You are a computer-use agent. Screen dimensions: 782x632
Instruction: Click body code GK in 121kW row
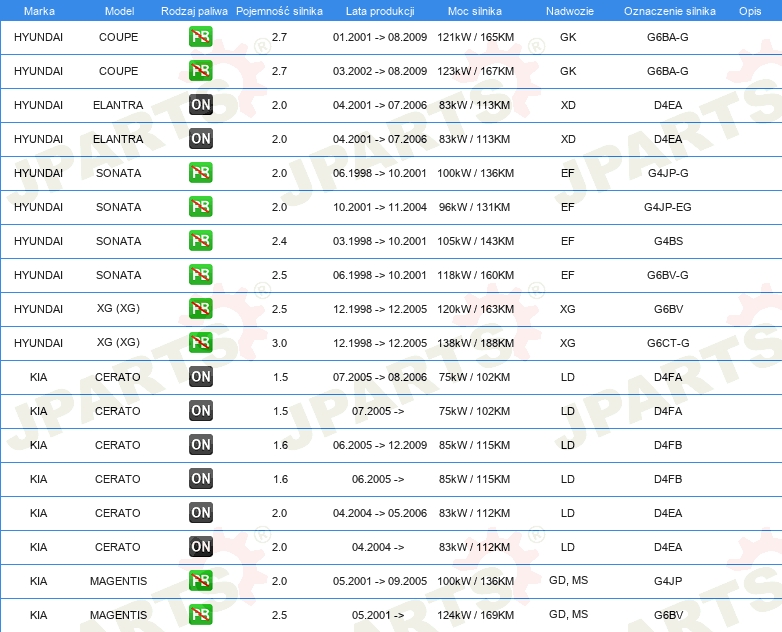pos(568,37)
